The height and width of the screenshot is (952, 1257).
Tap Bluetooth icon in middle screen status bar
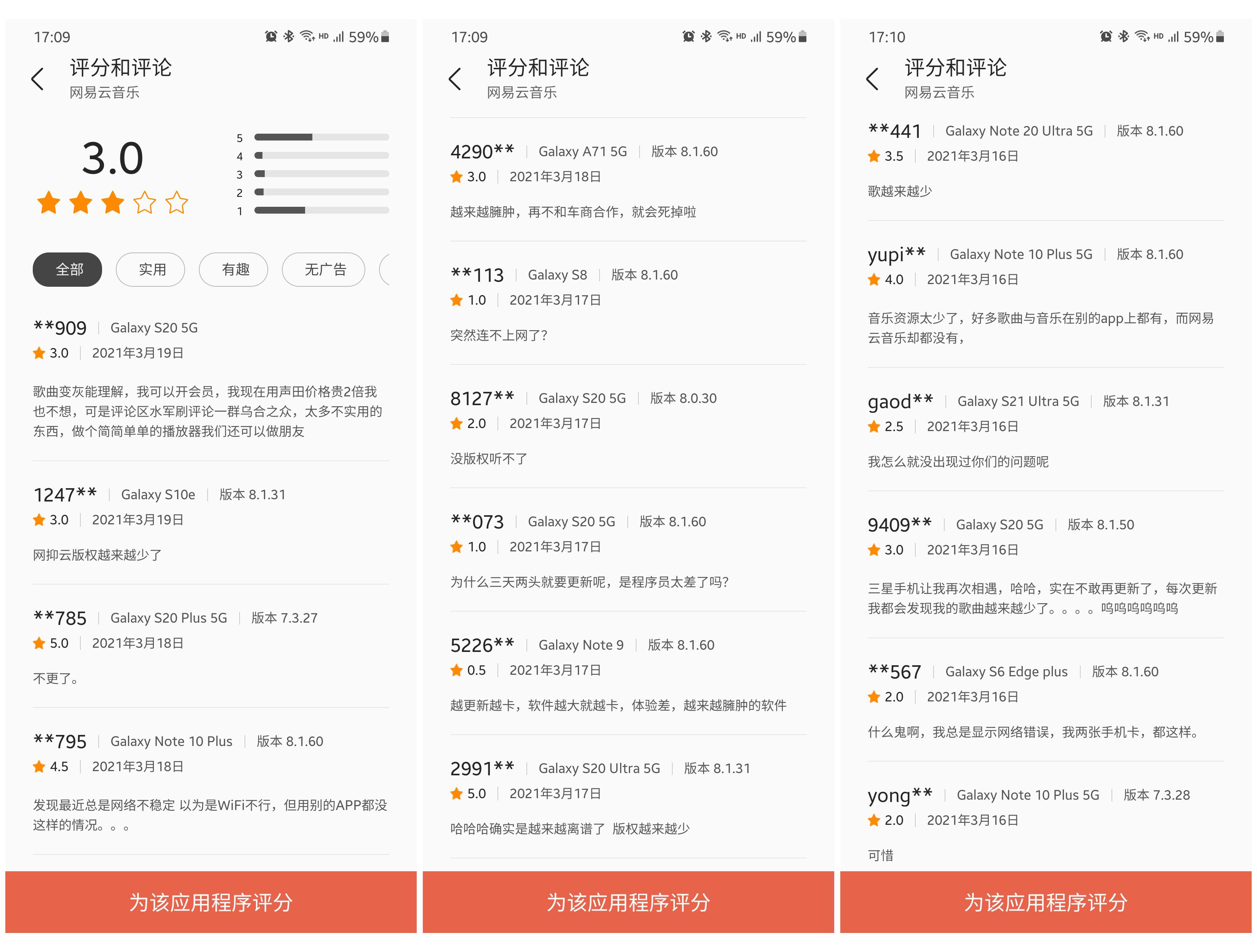[706, 37]
